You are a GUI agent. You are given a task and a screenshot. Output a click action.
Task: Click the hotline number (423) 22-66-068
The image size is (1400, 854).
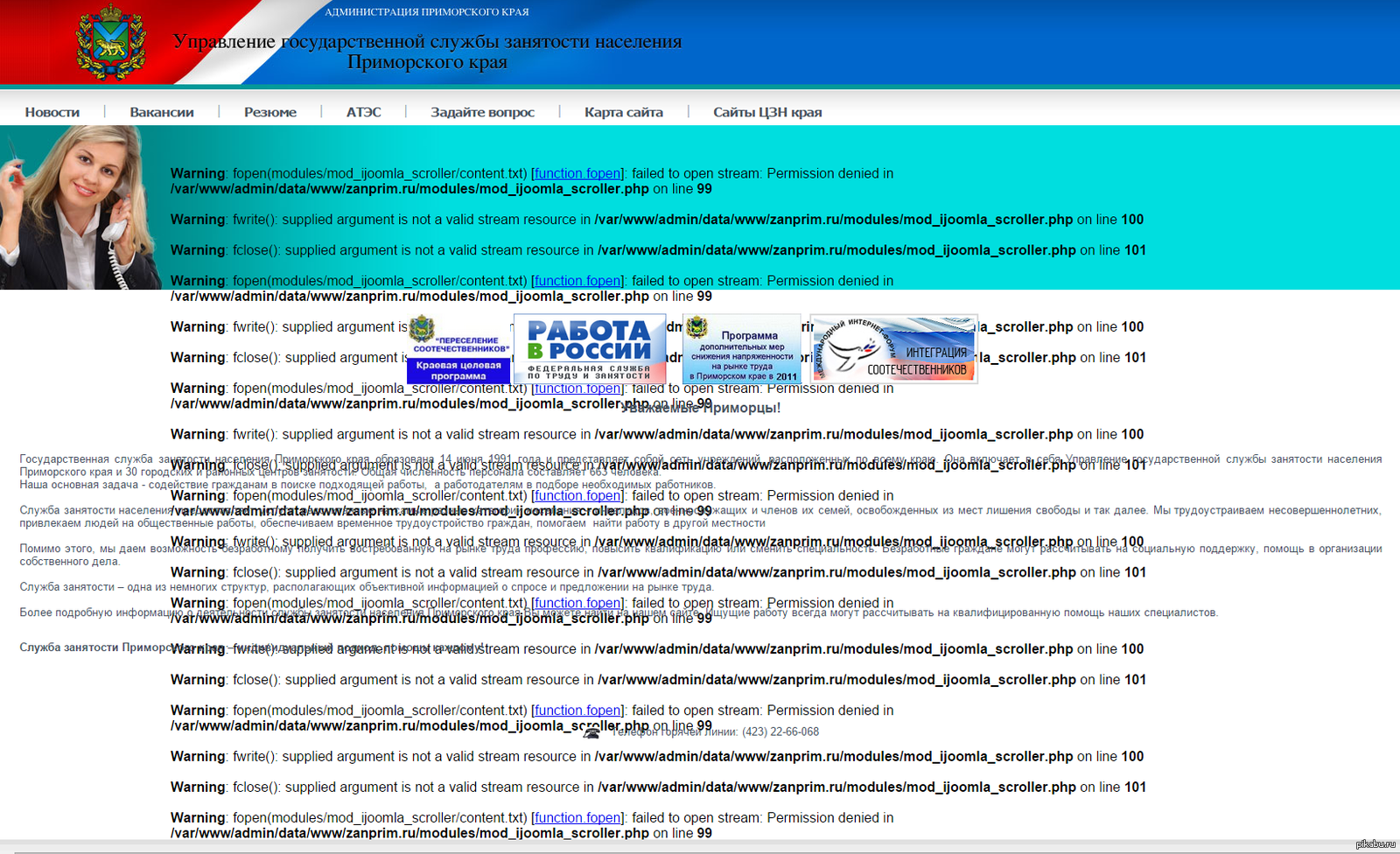tap(780, 732)
